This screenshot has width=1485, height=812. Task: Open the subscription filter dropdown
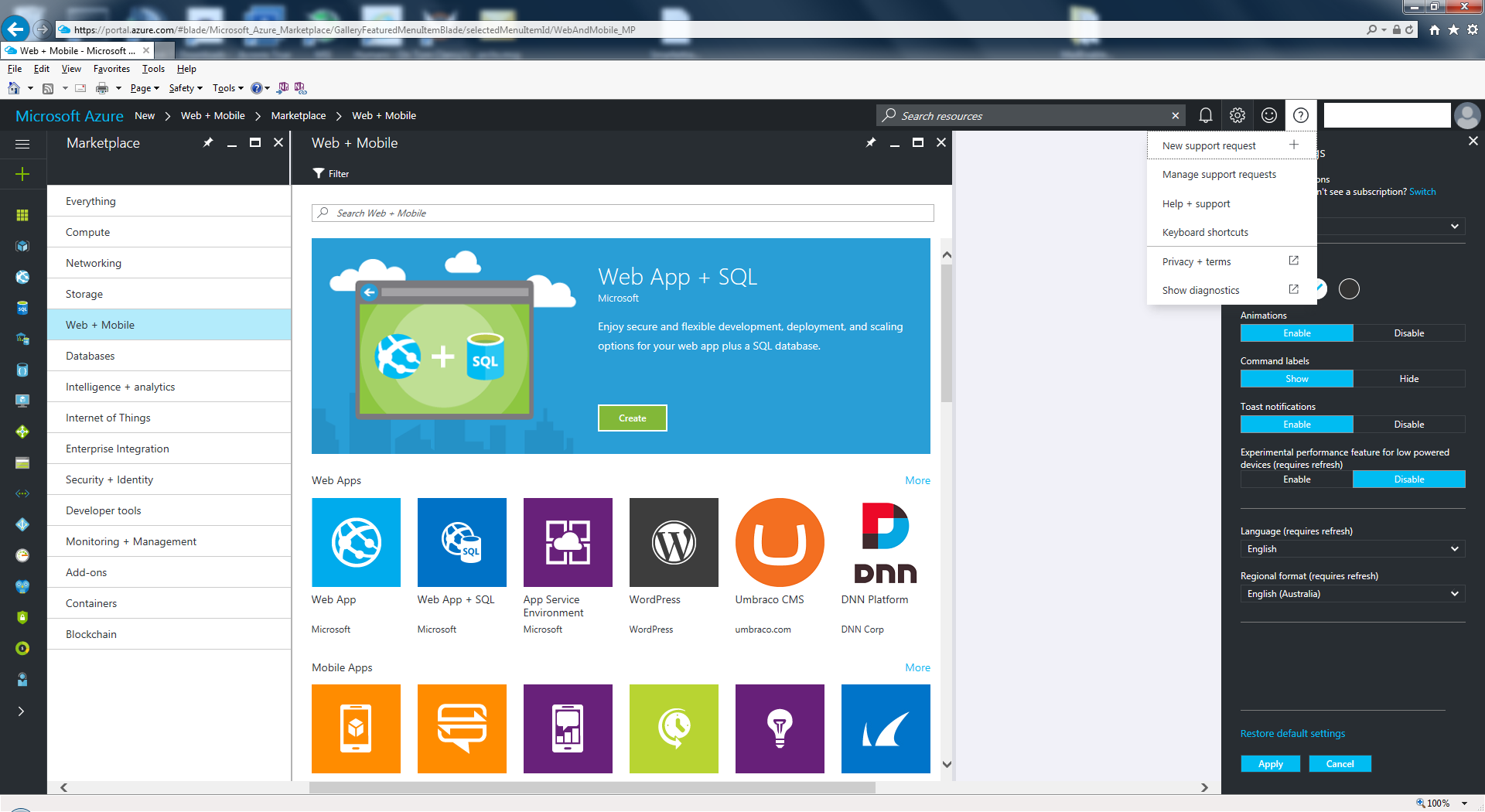click(x=1391, y=226)
